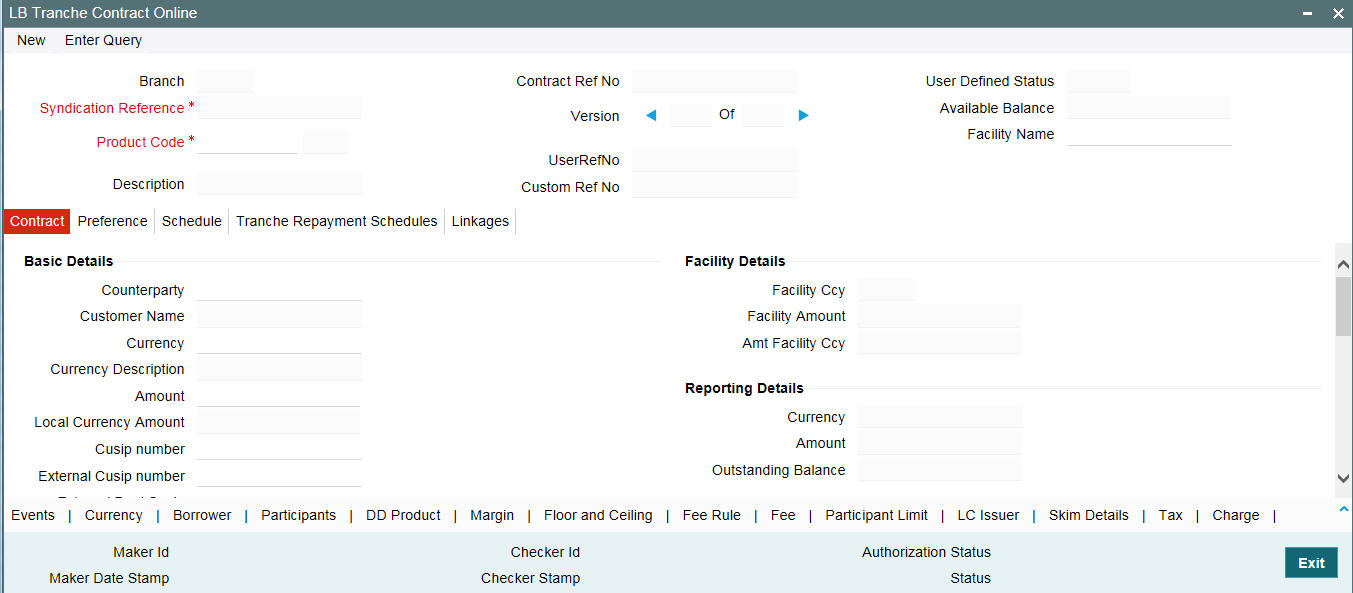Click the User Defined Status field

(1098, 81)
